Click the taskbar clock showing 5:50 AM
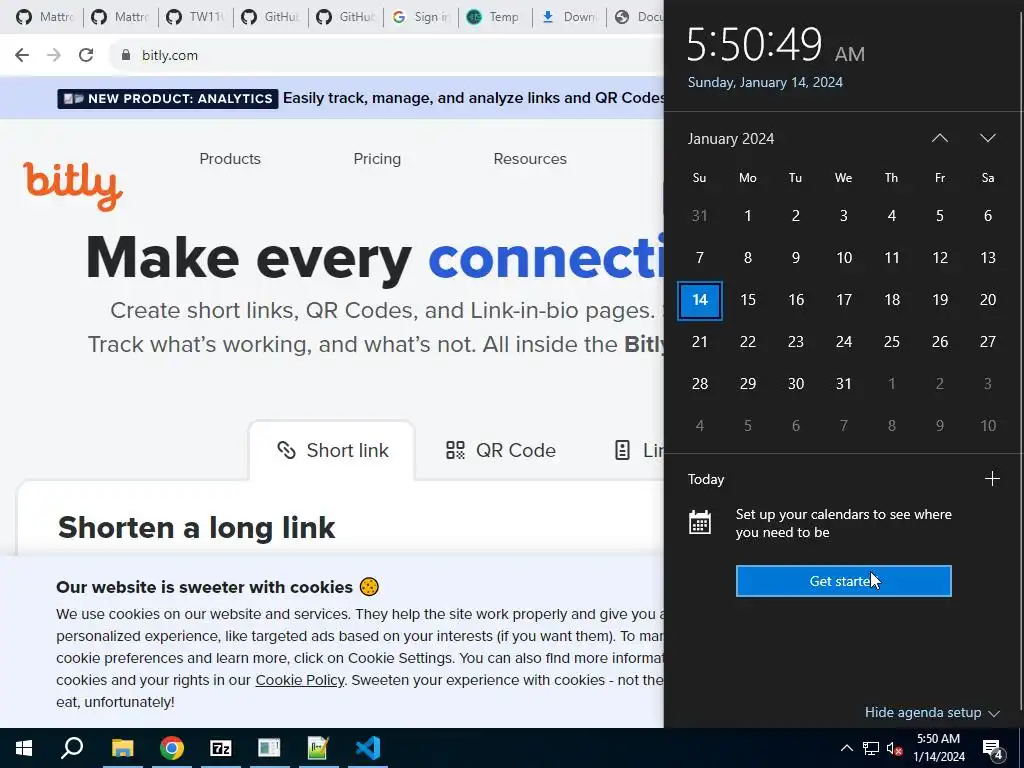 938,748
